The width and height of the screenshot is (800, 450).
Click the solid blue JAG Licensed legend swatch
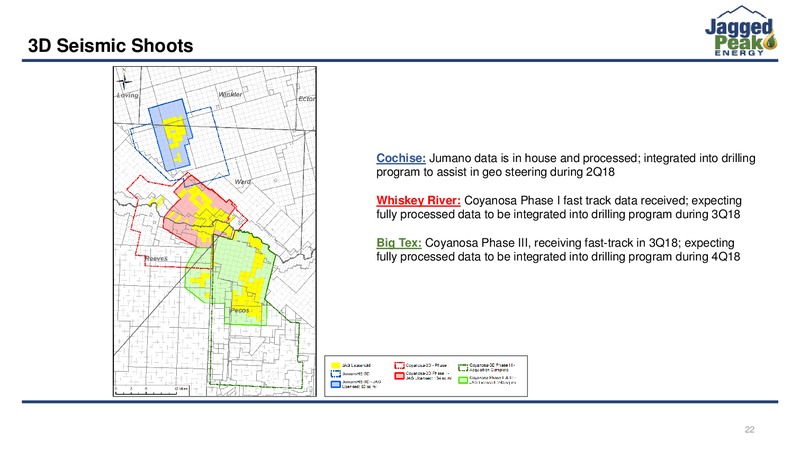pyautogui.click(x=335, y=384)
